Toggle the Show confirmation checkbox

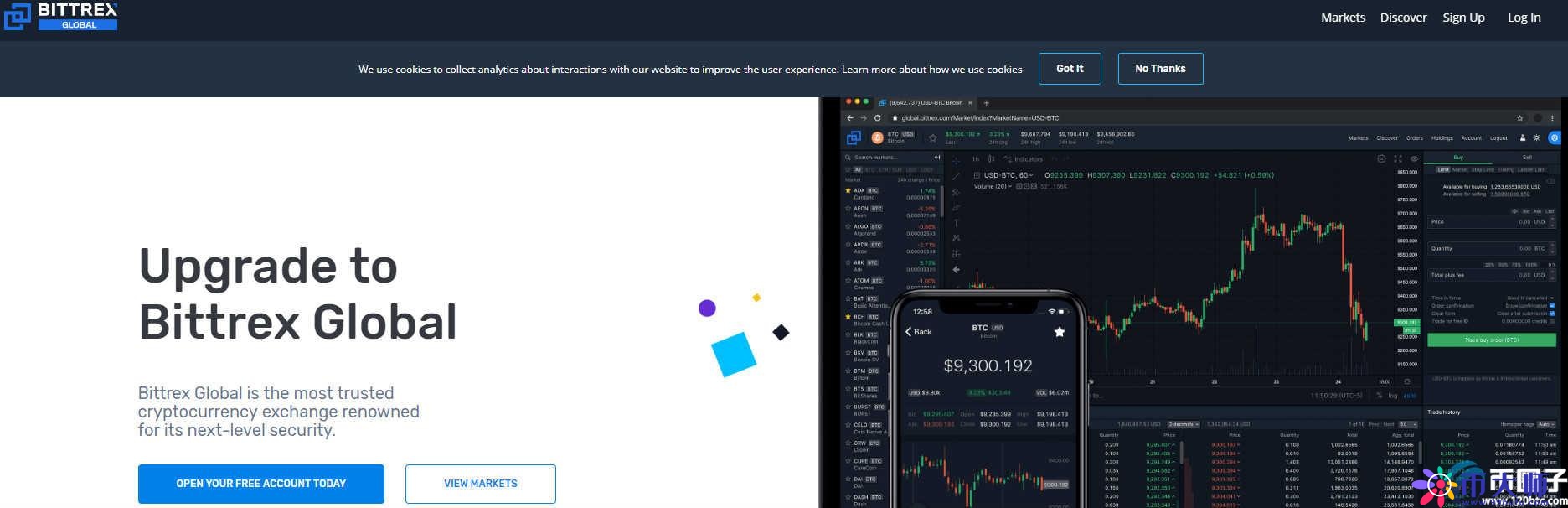1552,306
